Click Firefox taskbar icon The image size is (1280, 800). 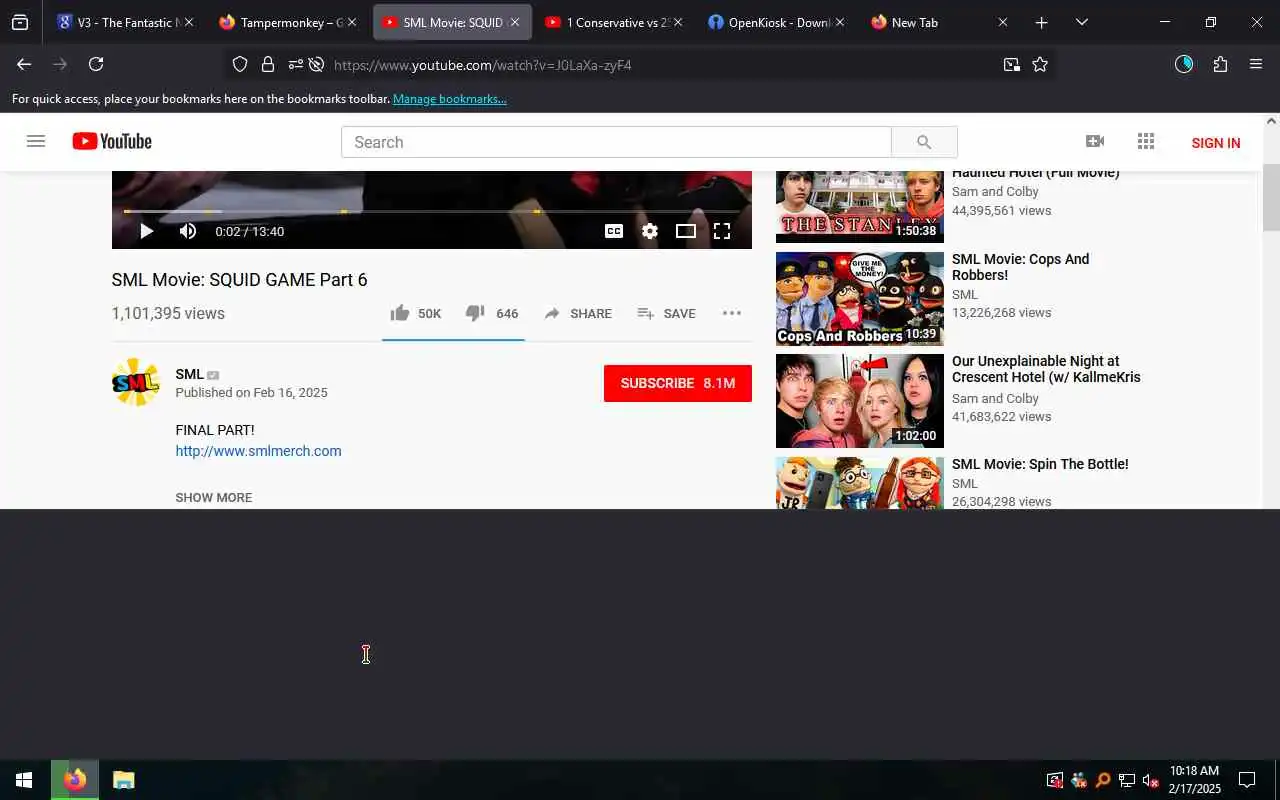pyautogui.click(x=75, y=780)
